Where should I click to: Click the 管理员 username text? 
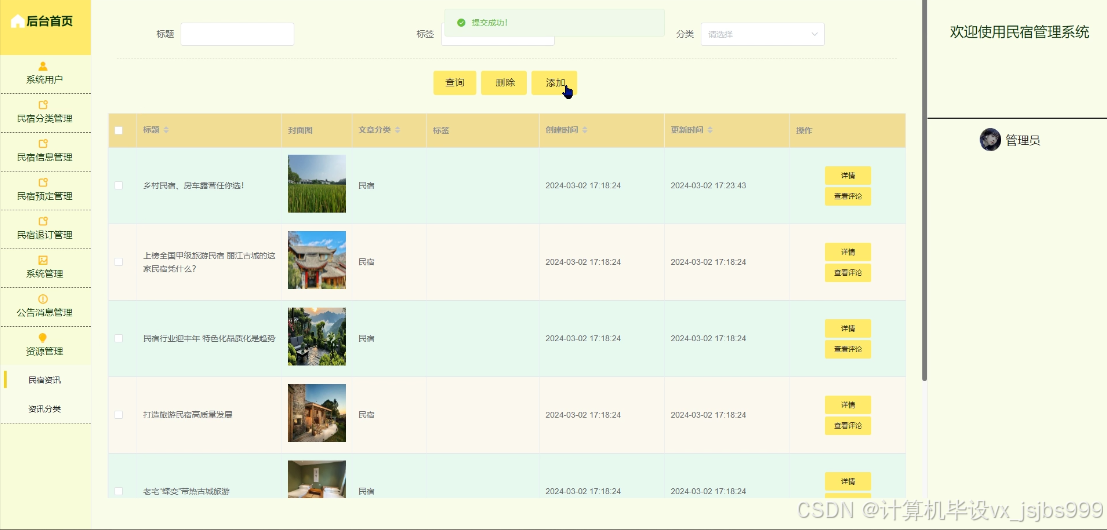click(1023, 140)
